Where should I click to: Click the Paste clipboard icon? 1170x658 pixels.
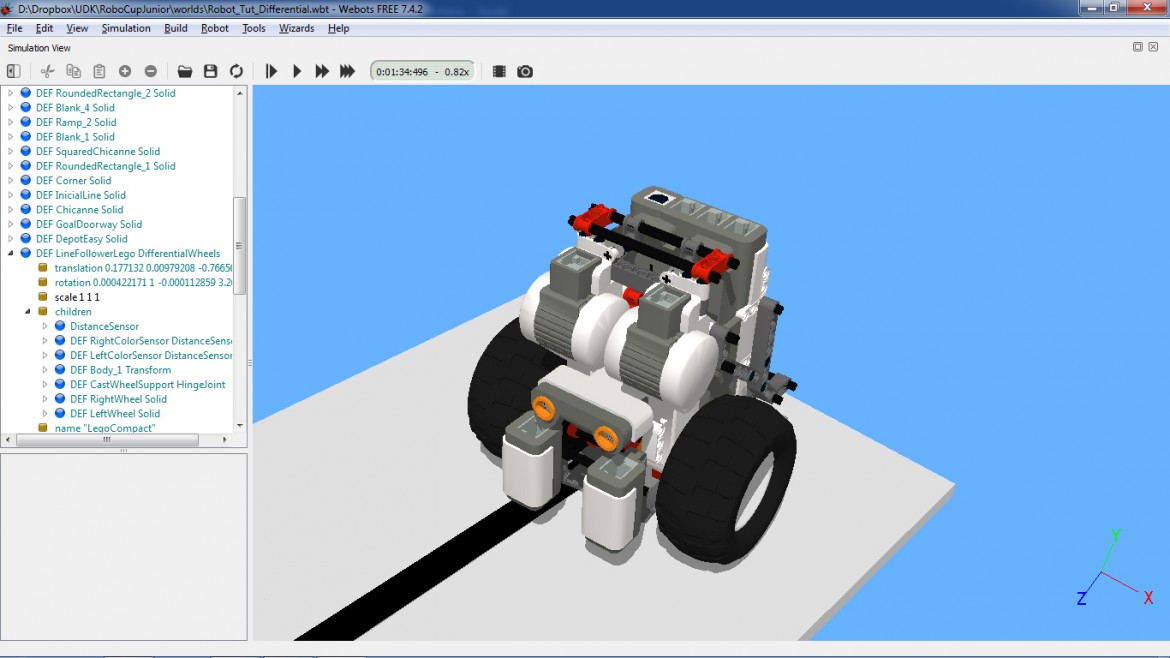point(99,72)
